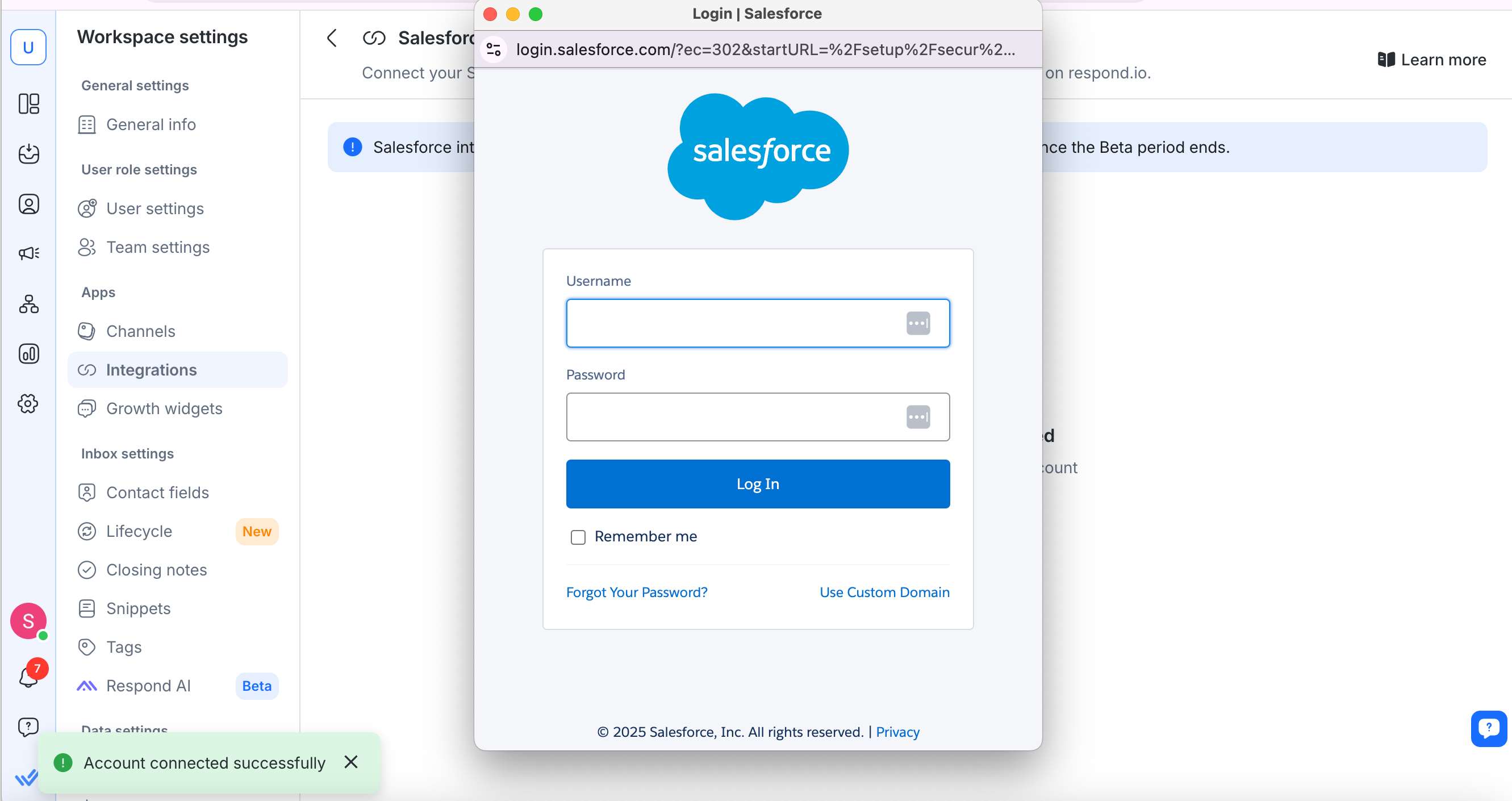Open the Broadcasts megaphone icon
The image size is (1512, 801).
click(x=28, y=254)
